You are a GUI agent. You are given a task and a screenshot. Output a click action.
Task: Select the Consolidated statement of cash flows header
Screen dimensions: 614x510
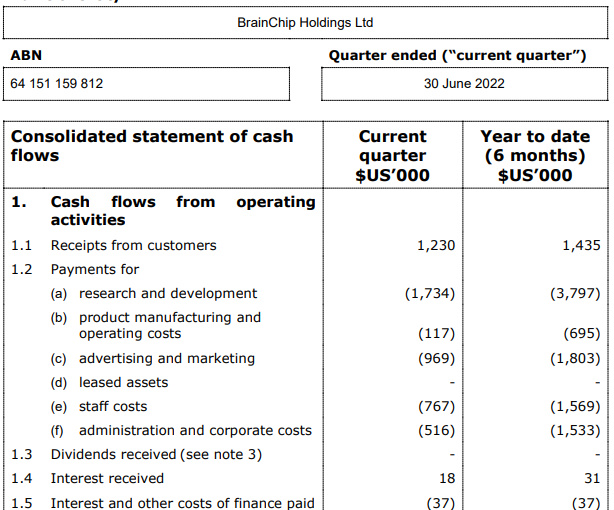coord(151,146)
